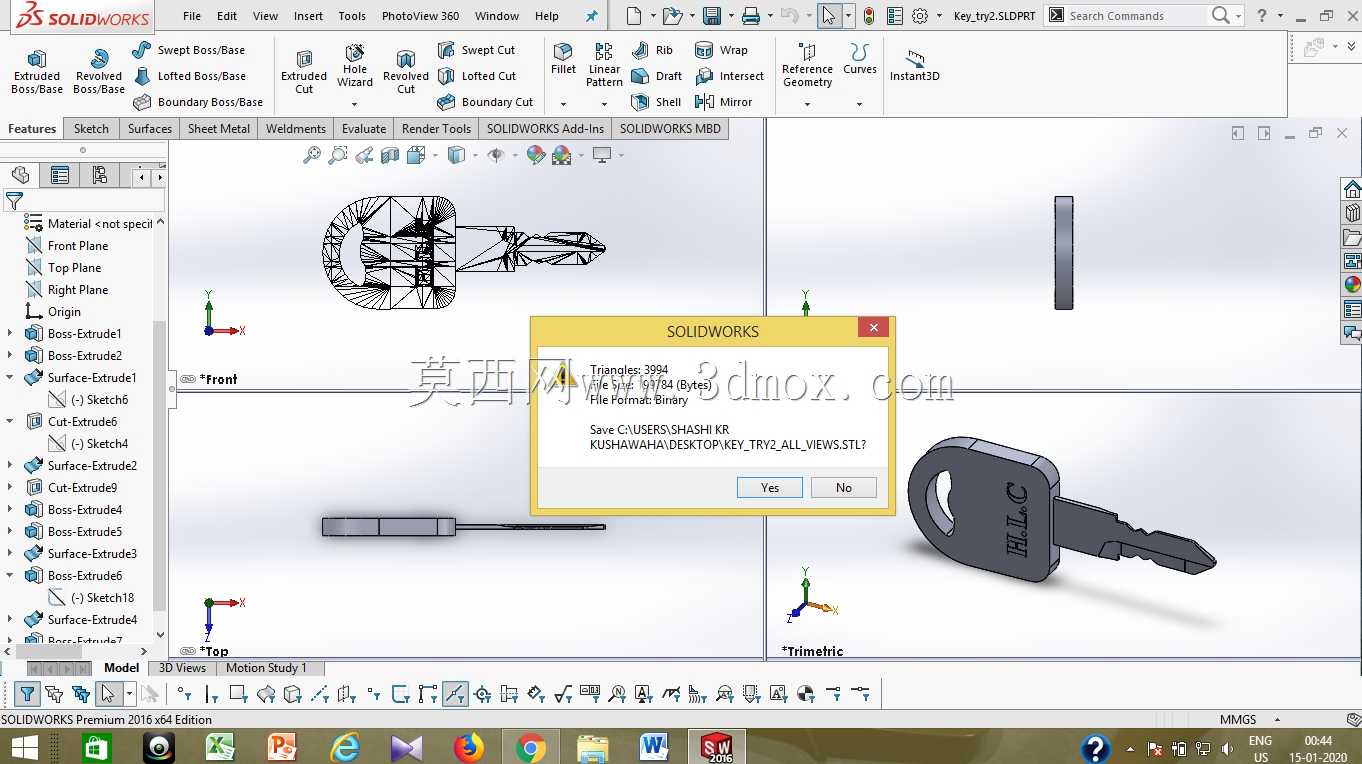Screen dimensions: 1362x764
Task: Toggle Instant3D mode
Action: coord(914,66)
